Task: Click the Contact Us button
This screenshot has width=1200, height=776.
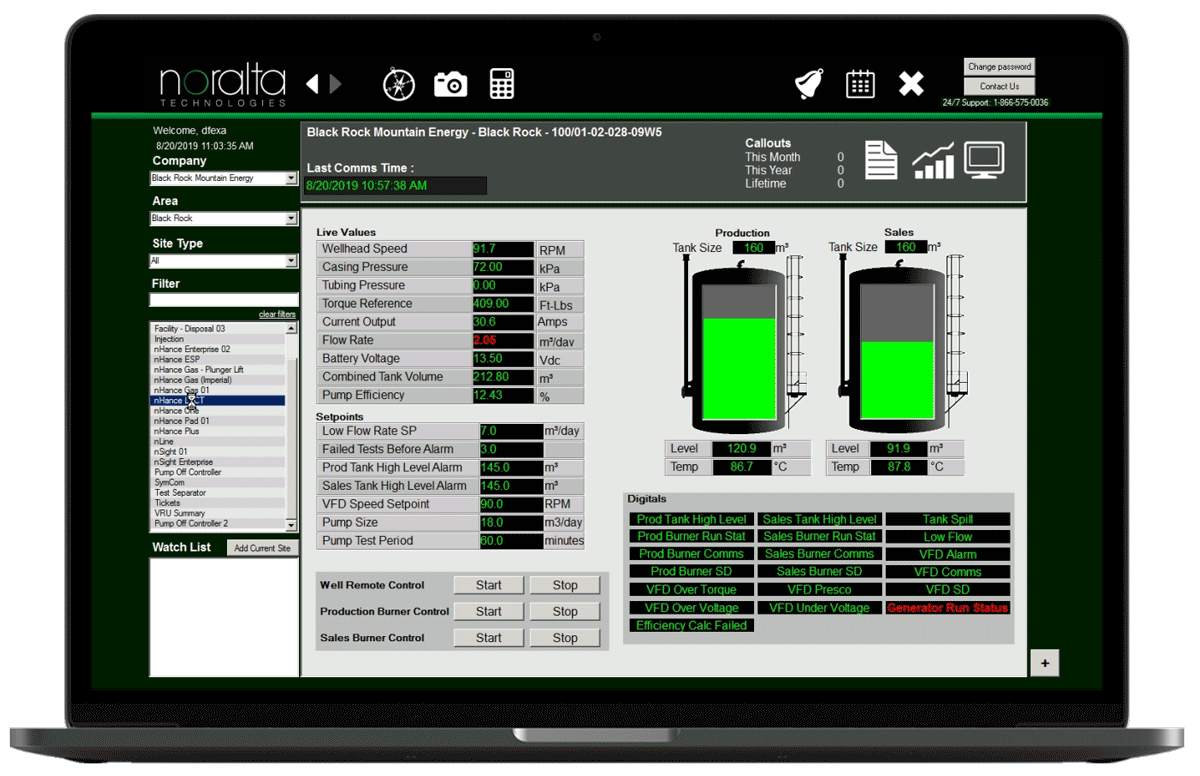Action: [x=999, y=86]
